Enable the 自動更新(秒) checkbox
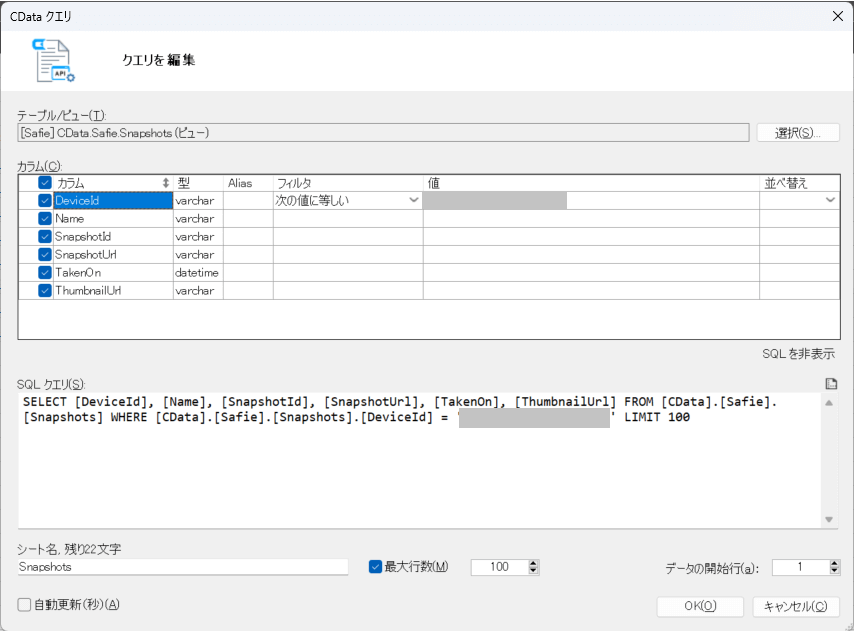 (x=24, y=605)
